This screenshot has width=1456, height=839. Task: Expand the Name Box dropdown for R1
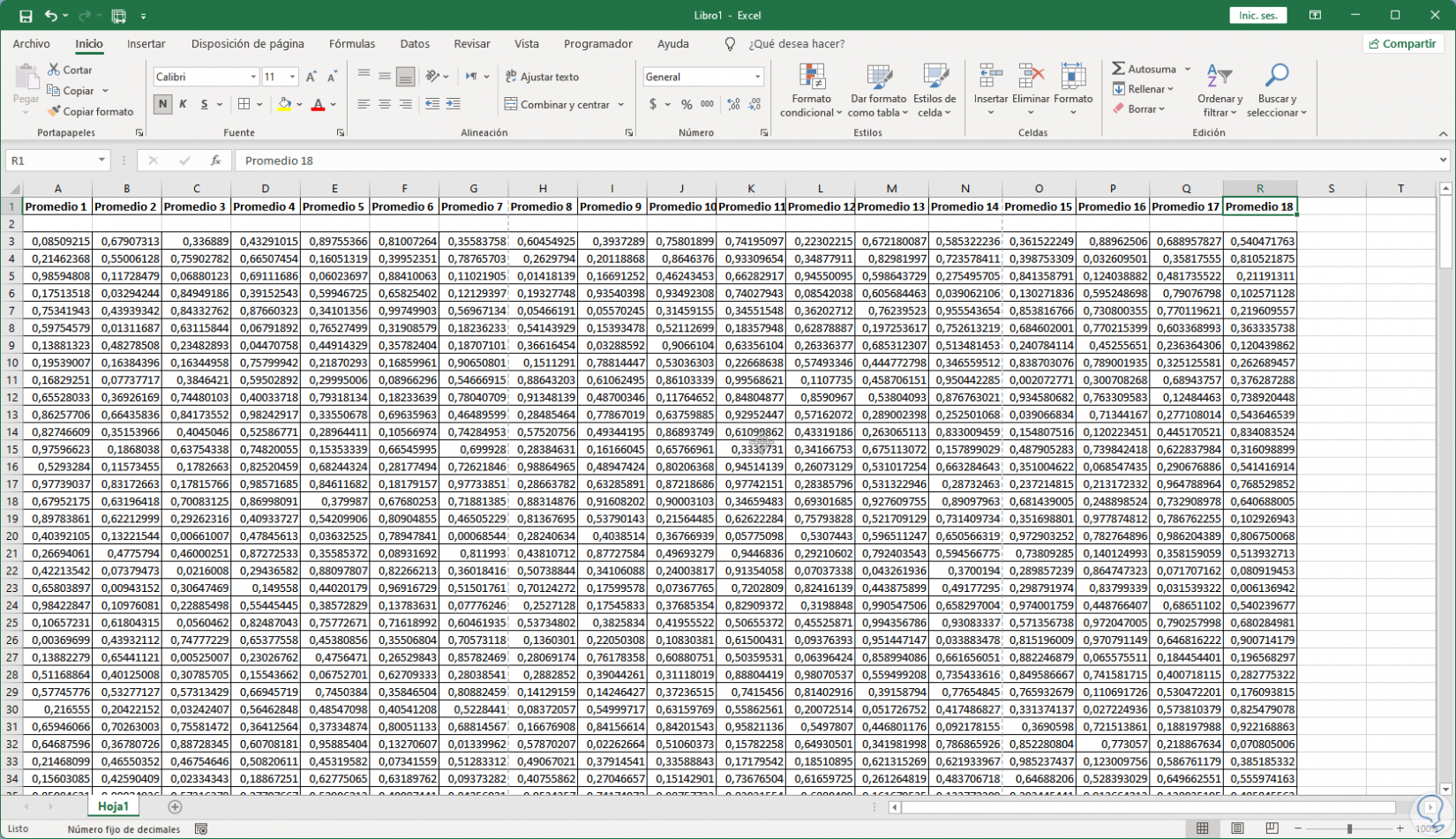point(101,161)
